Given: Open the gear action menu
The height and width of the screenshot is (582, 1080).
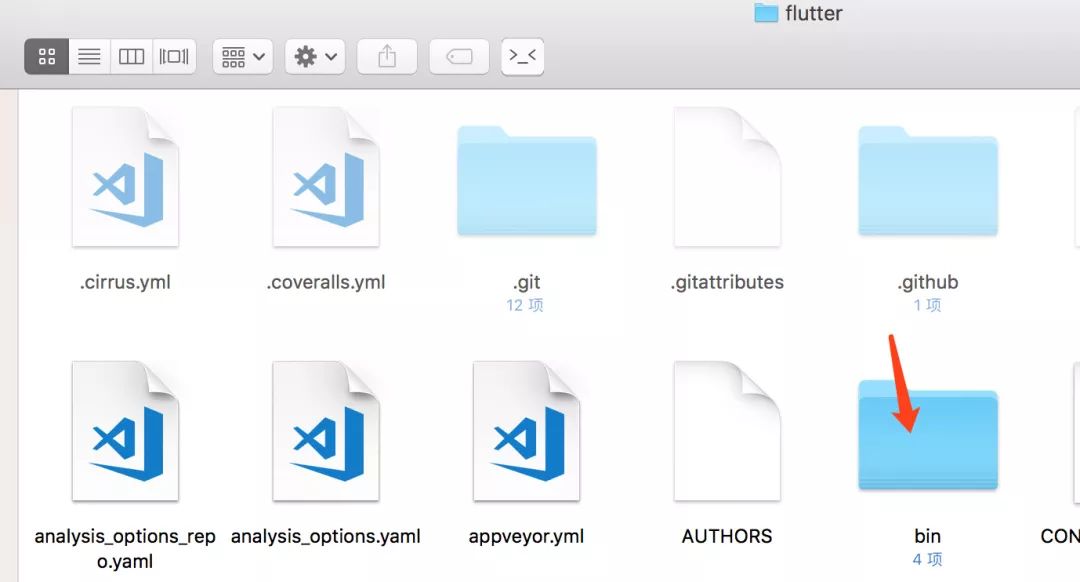Looking at the screenshot, I should click(x=315, y=56).
